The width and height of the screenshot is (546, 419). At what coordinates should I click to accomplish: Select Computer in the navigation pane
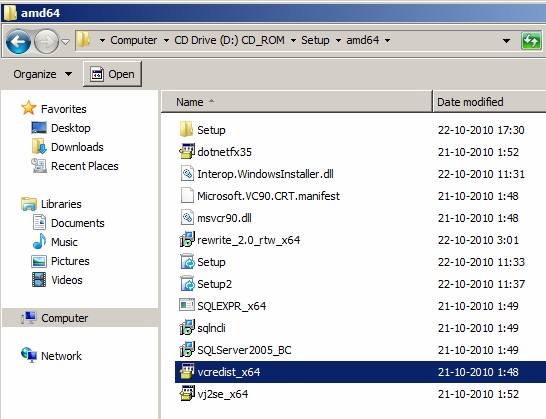(x=64, y=318)
